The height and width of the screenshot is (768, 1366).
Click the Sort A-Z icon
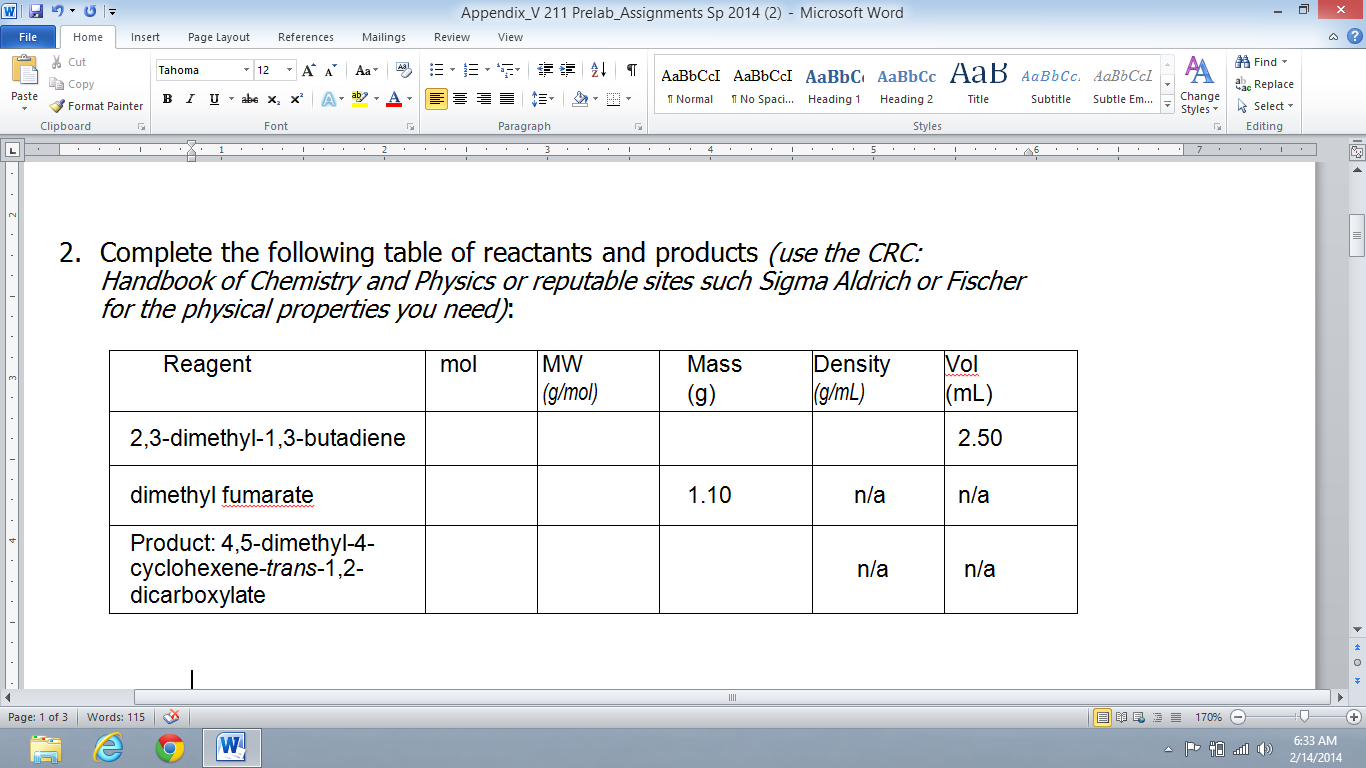598,70
